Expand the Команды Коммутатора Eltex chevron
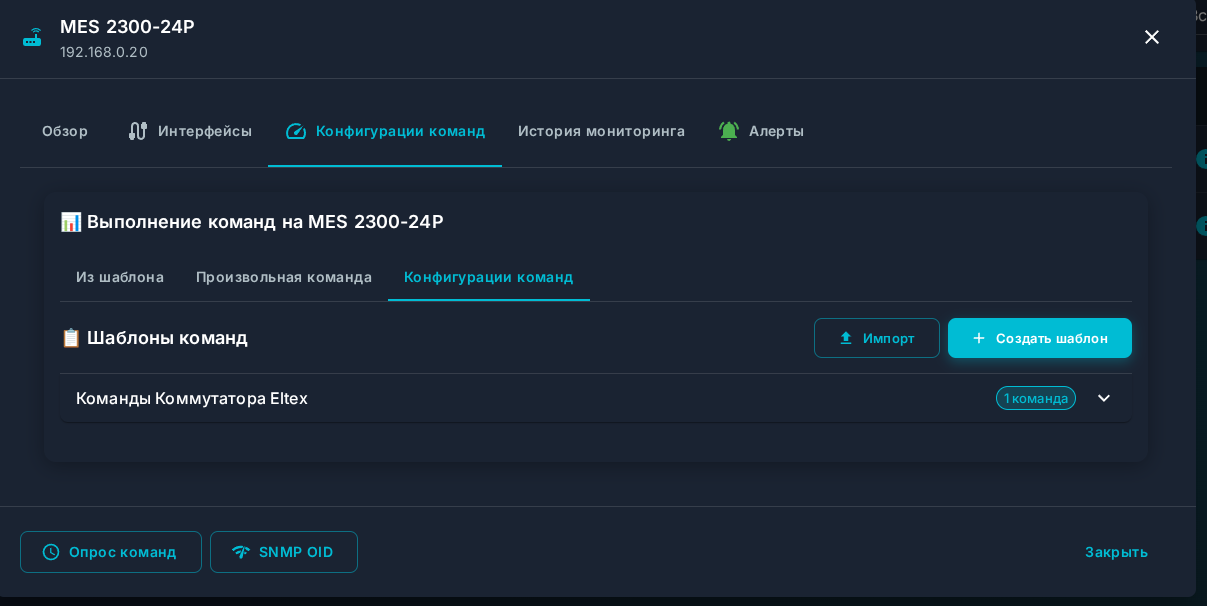Image resolution: width=1207 pixels, height=606 pixels. 1104,398
